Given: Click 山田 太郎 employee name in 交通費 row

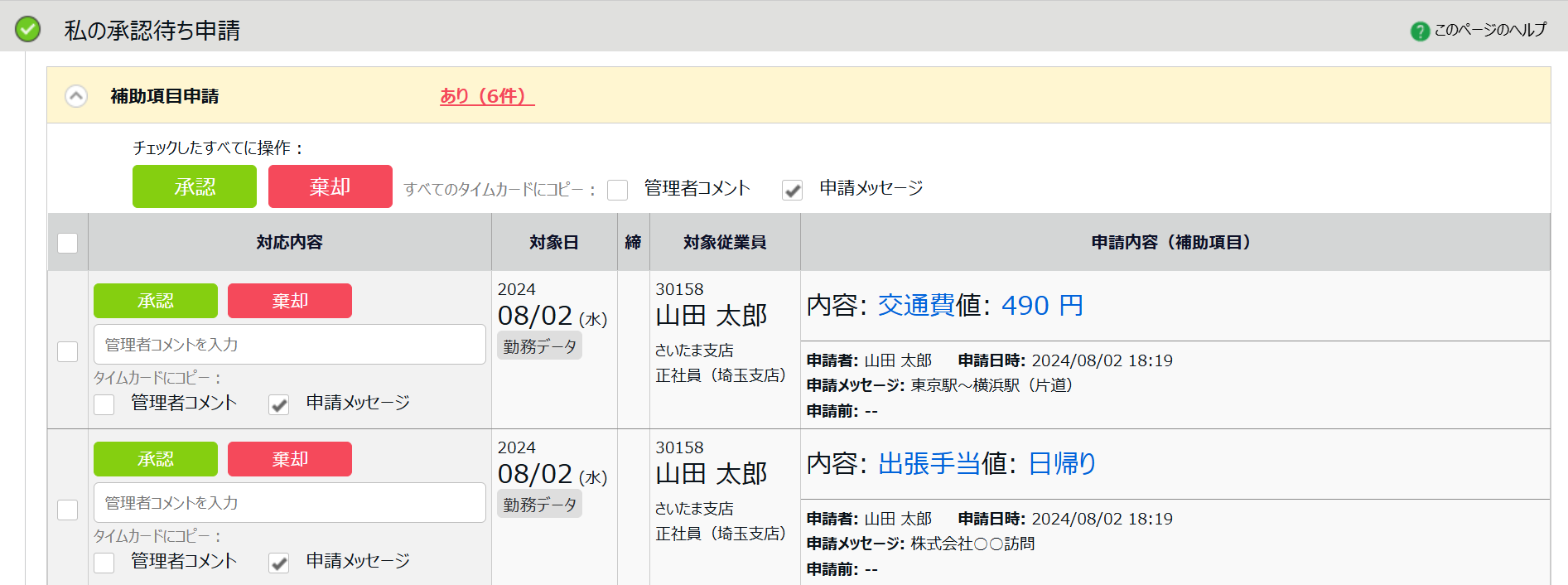Looking at the screenshot, I should (x=712, y=316).
